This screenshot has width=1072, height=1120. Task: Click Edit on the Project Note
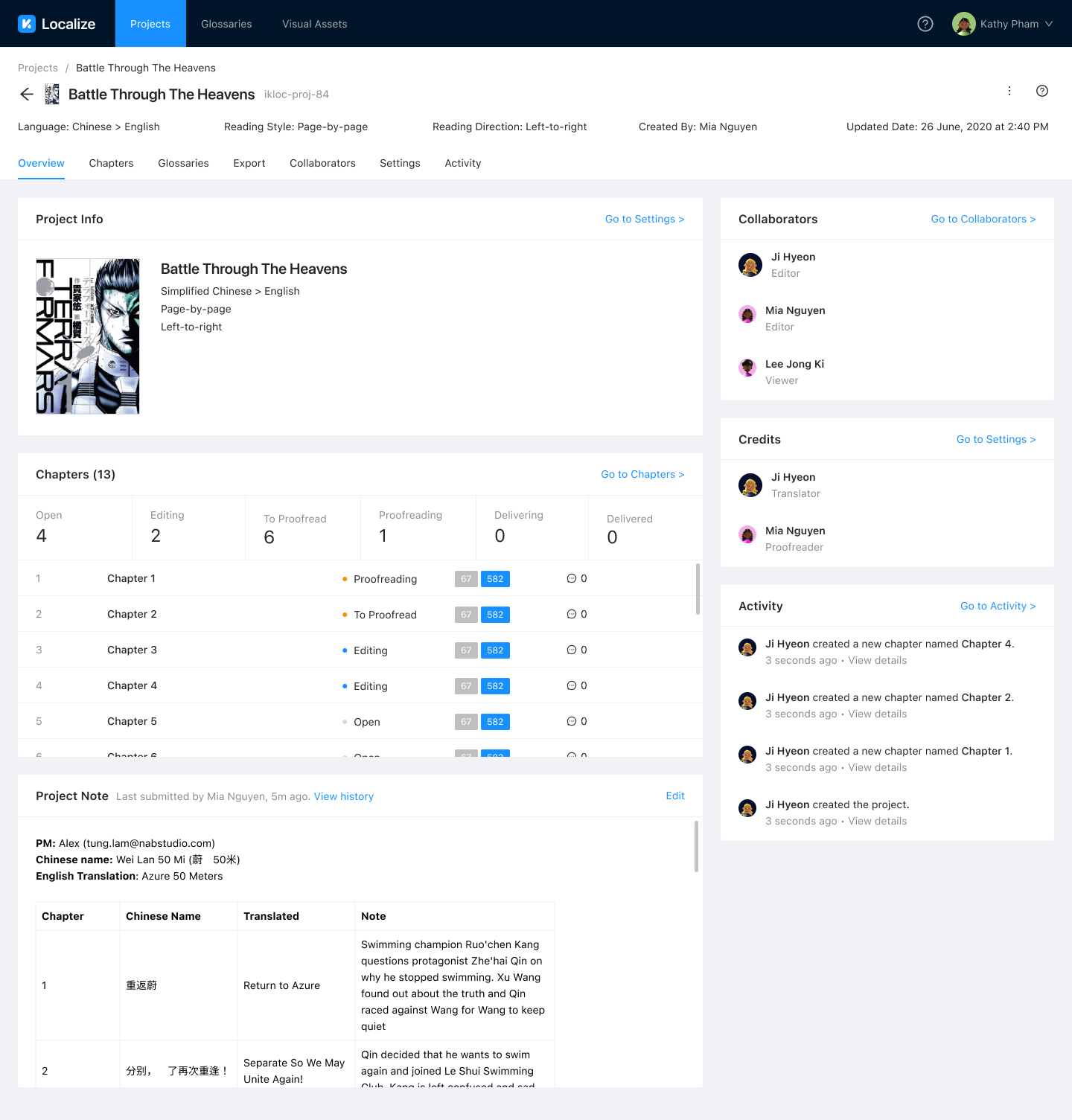pos(674,796)
